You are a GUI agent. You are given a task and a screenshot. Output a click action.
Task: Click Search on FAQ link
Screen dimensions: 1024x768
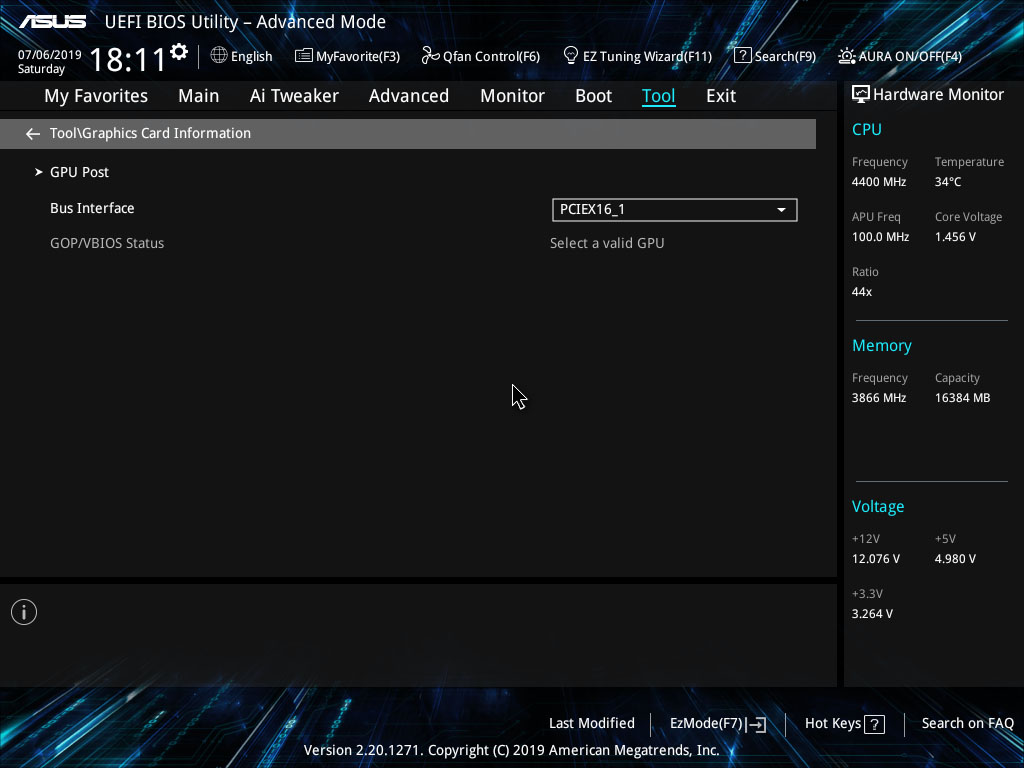coord(967,723)
